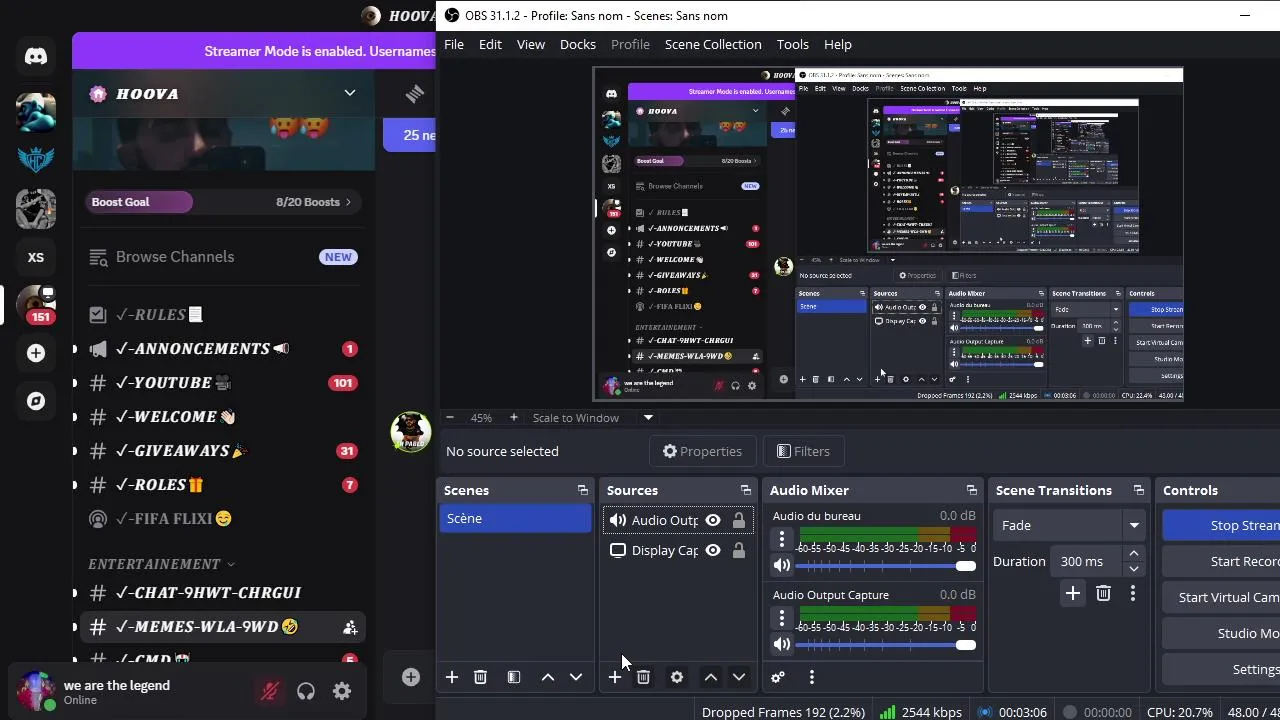The image size is (1280, 720).
Task: Open the invite people icon on MEMES-WLA-9WD channel
Action: [x=350, y=627]
